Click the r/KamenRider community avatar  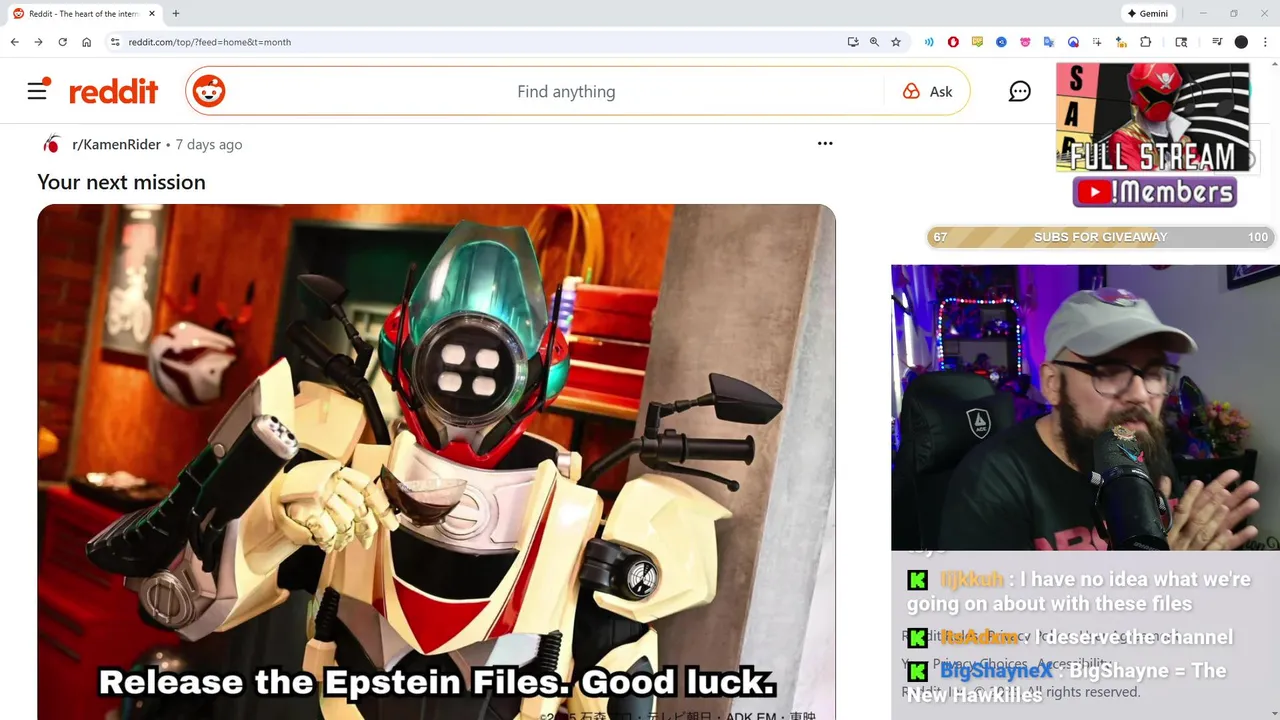(52, 144)
